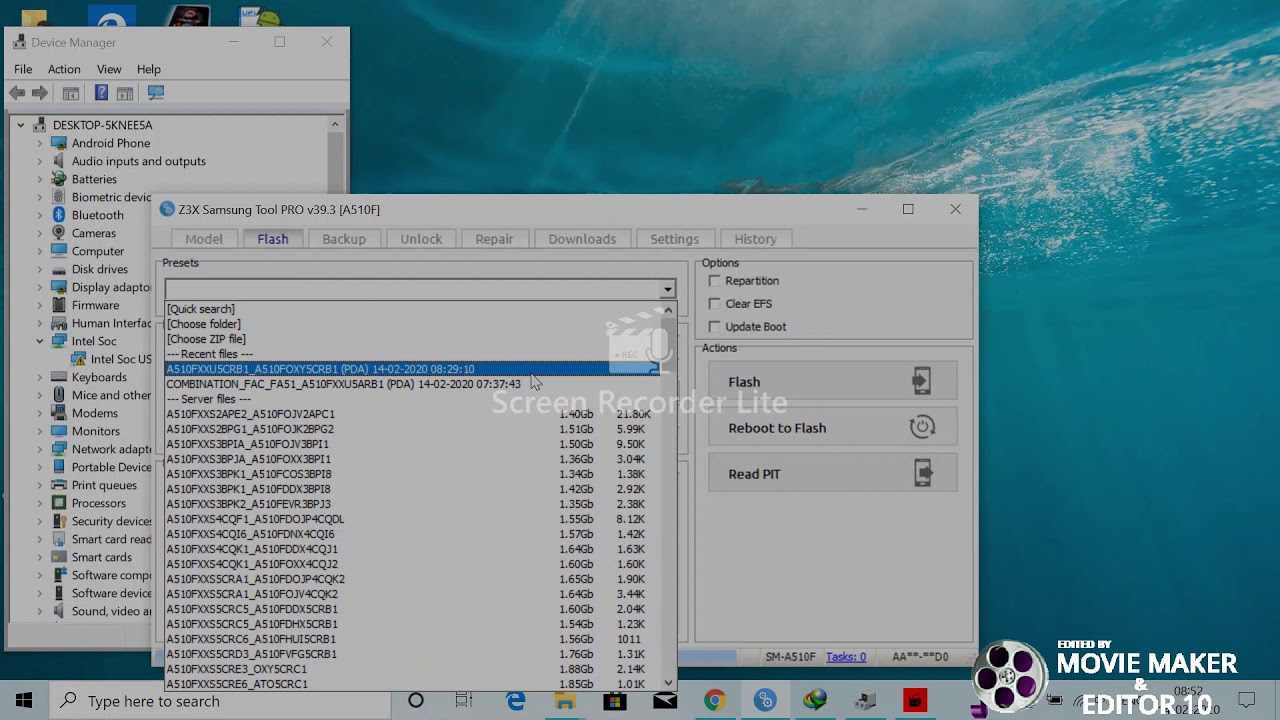Expand the Keyboards node
The width and height of the screenshot is (1280, 720).
tap(40, 377)
